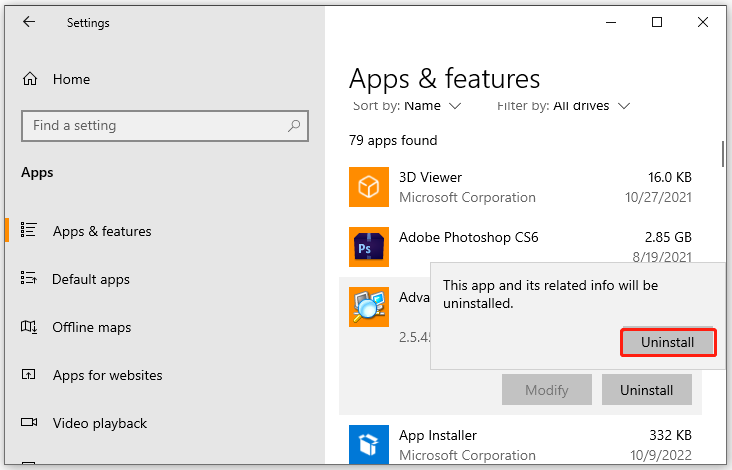Click the 10/9/2022 install date

[661, 455]
